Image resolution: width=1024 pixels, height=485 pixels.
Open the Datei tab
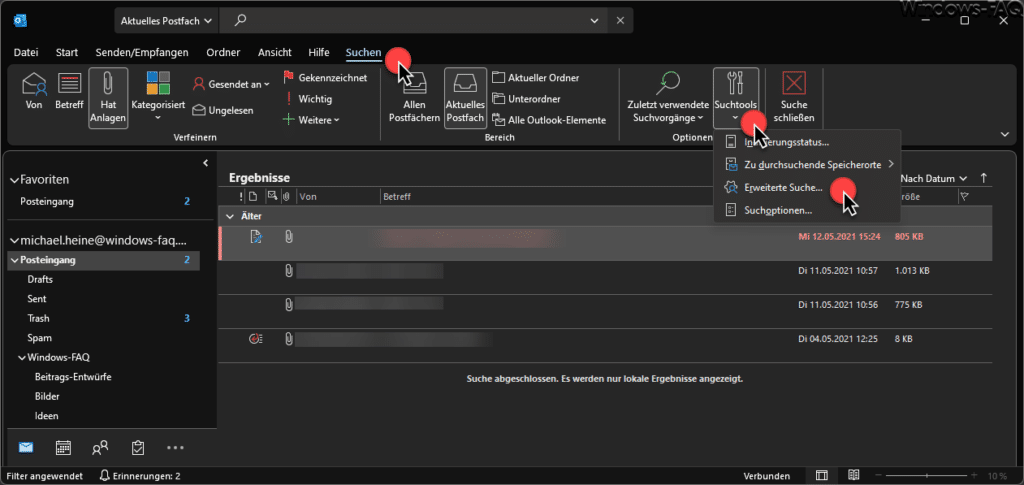[26, 52]
